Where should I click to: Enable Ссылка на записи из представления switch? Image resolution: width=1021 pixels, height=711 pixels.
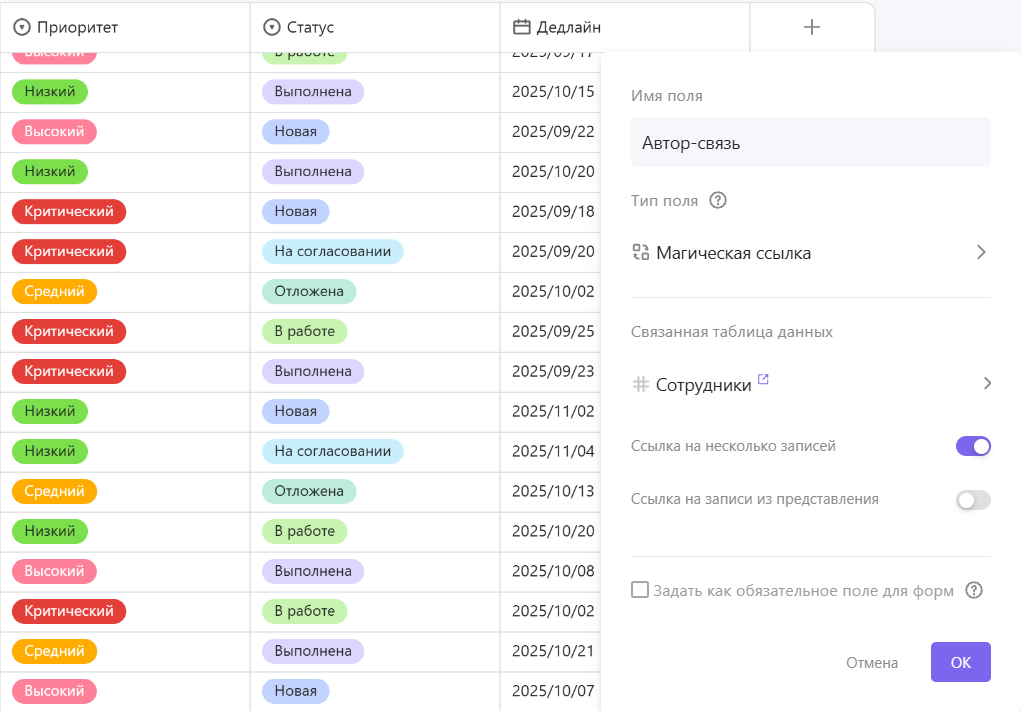tap(973, 500)
